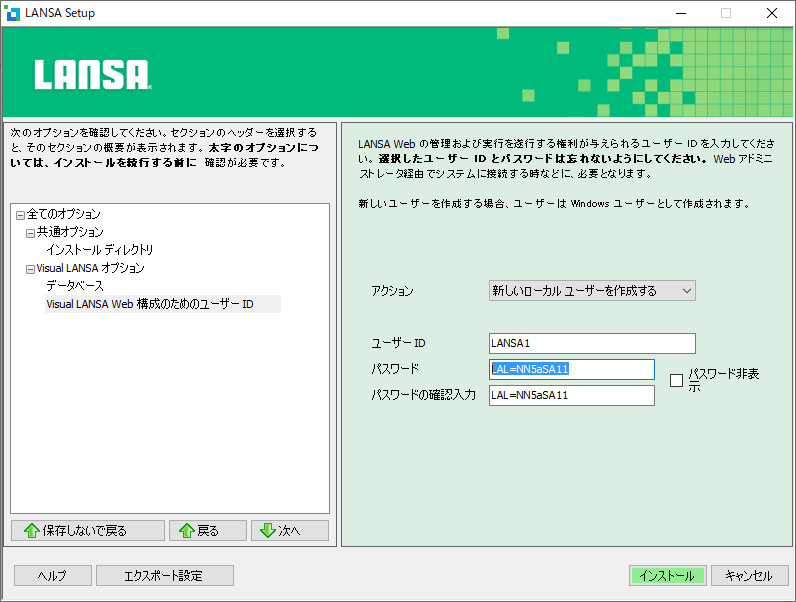Collapse the Visual LANSA オプション node

(x=30, y=269)
